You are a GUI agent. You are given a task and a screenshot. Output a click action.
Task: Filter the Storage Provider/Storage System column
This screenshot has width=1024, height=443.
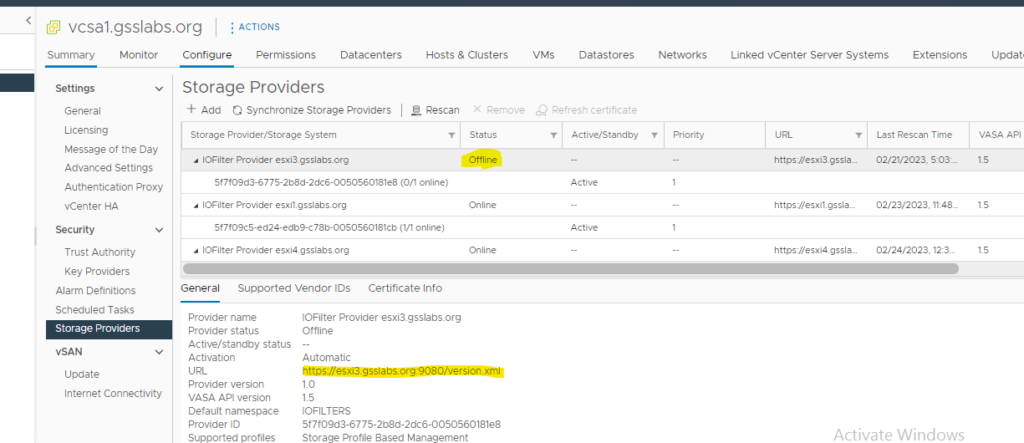click(451, 135)
